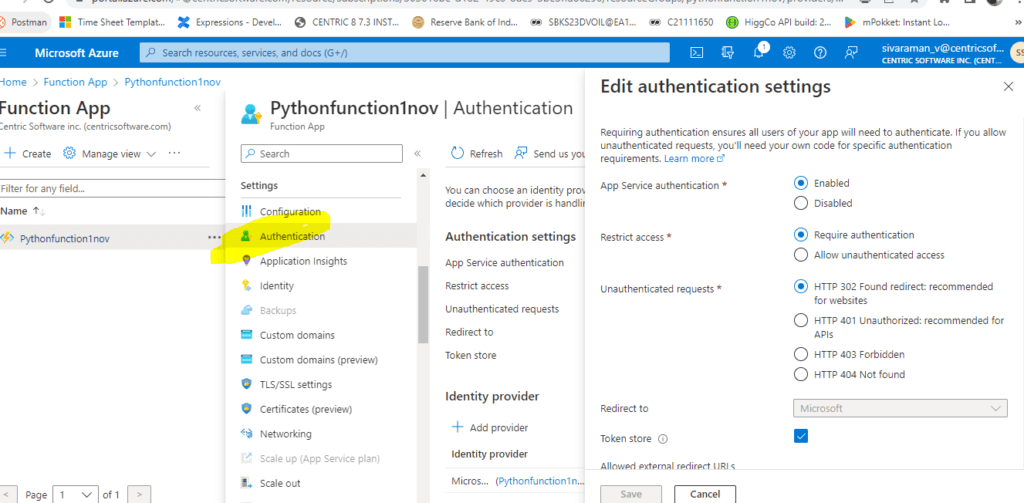Select HTTP 404 Not found option
1024x503 pixels.
point(801,374)
